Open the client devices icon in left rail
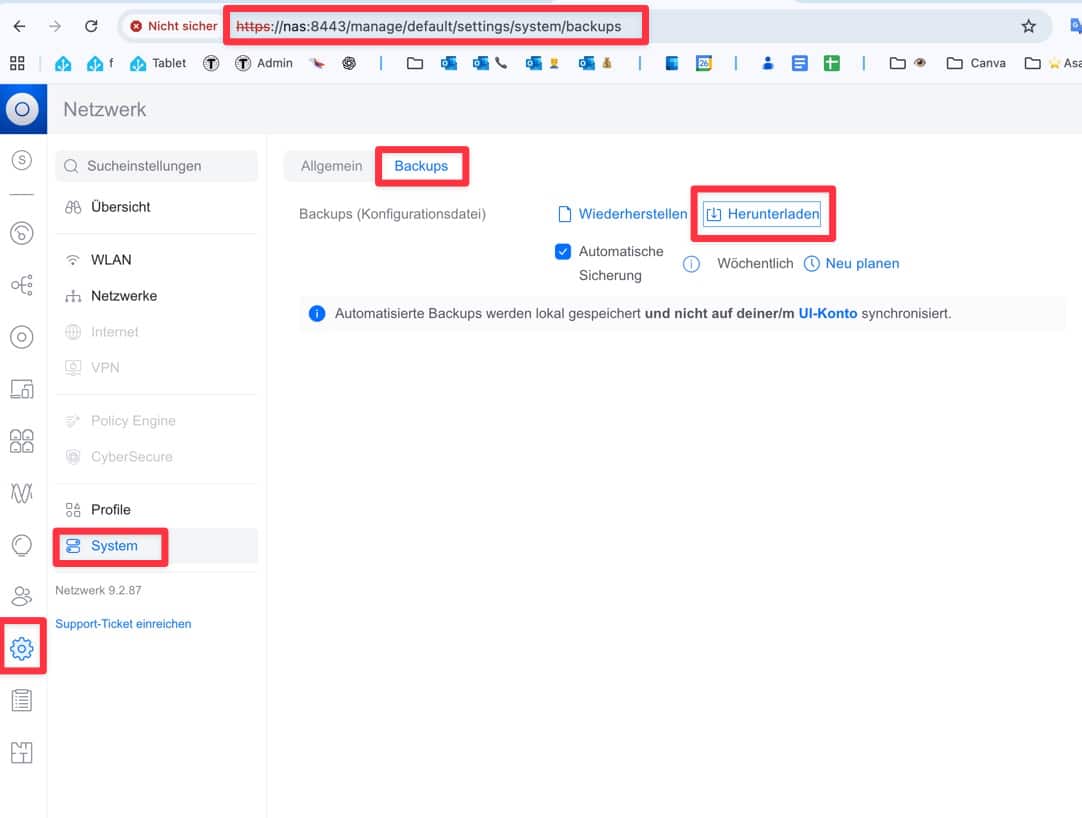This screenshot has height=818, width=1082. (21, 389)
